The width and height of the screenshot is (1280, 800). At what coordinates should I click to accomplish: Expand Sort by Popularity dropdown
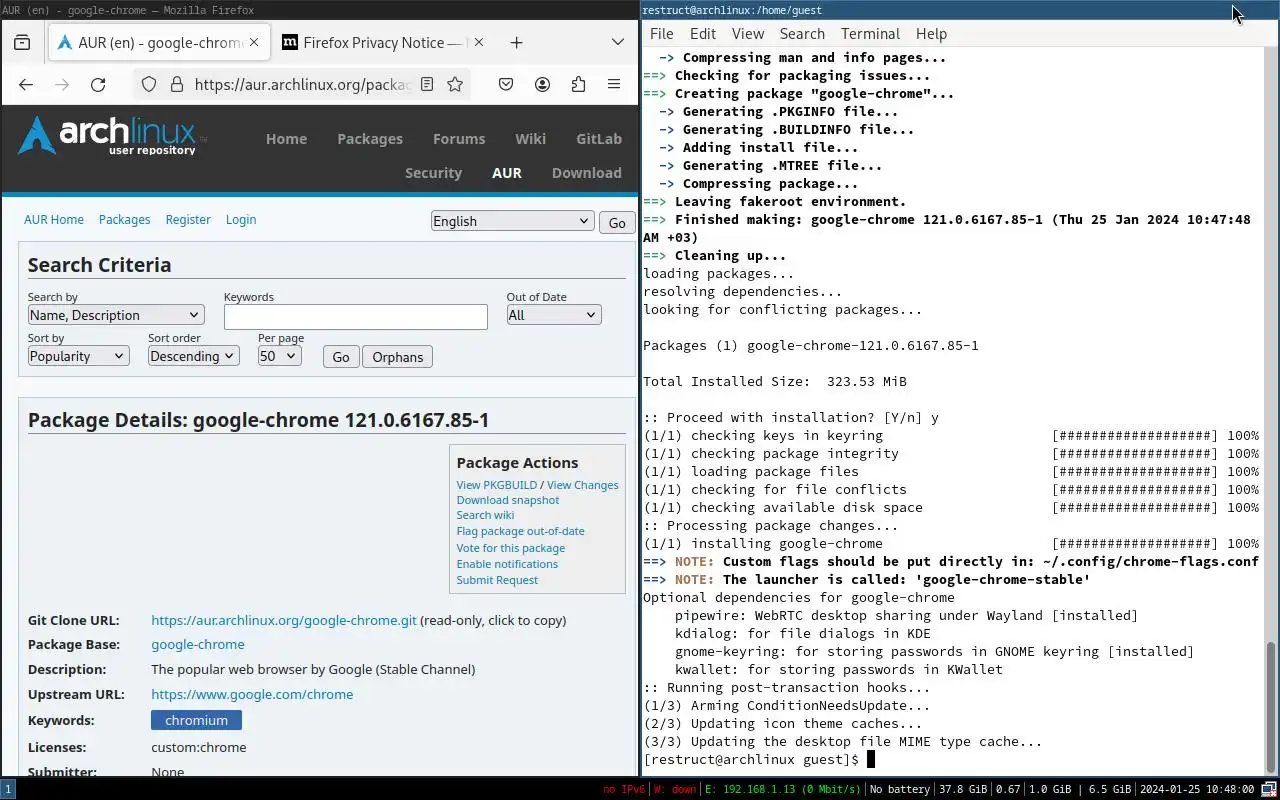point(78,356)
